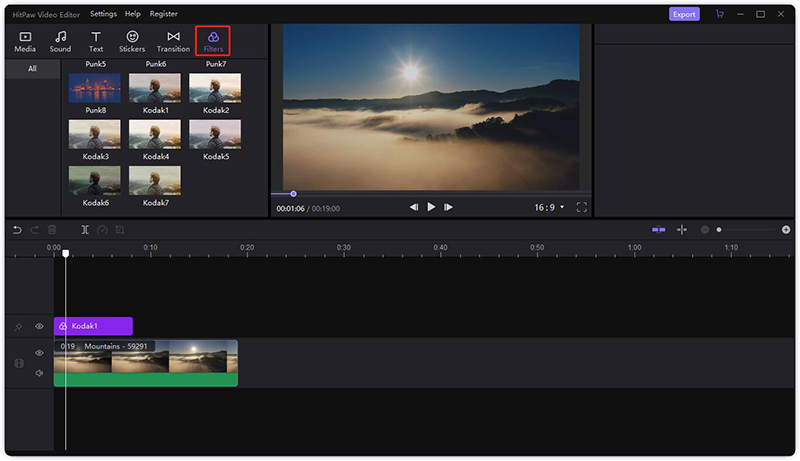This screenshot has width=800, height=461.
Task: Select the split clip tool
Action: [x=85, y=230]
